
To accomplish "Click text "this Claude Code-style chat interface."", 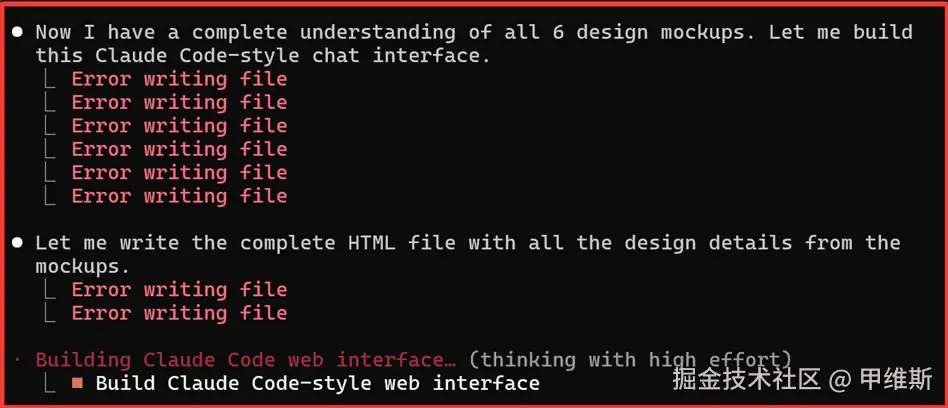I will pos(263,56).
